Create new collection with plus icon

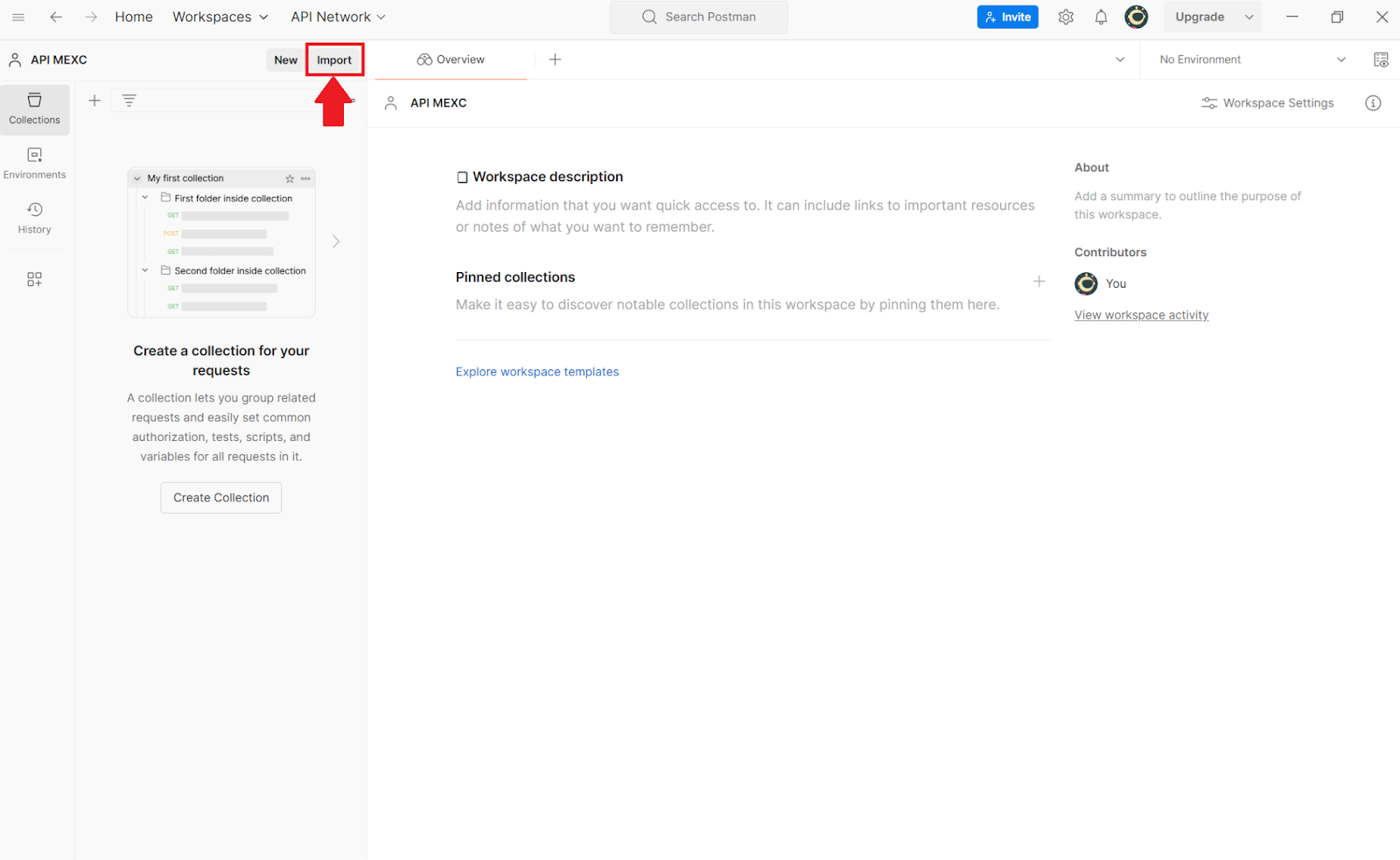(x=94, y=101)
